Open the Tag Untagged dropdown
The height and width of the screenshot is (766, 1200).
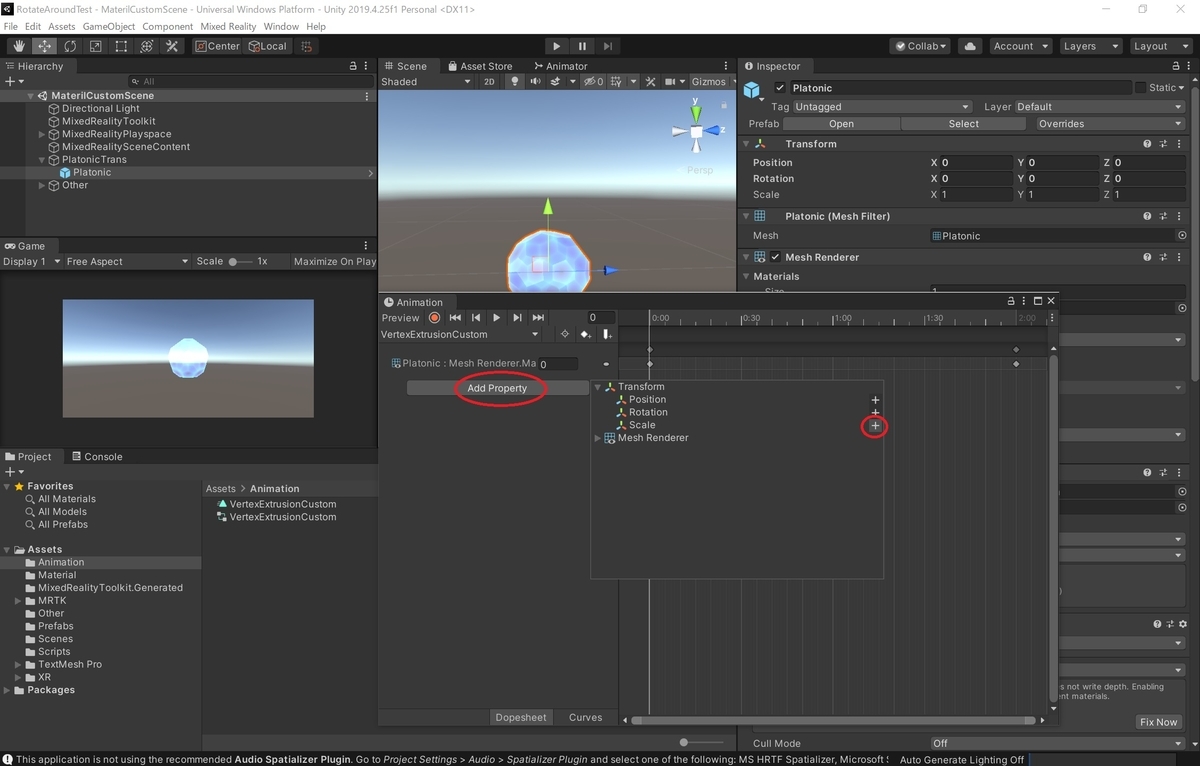click(883, 107)
